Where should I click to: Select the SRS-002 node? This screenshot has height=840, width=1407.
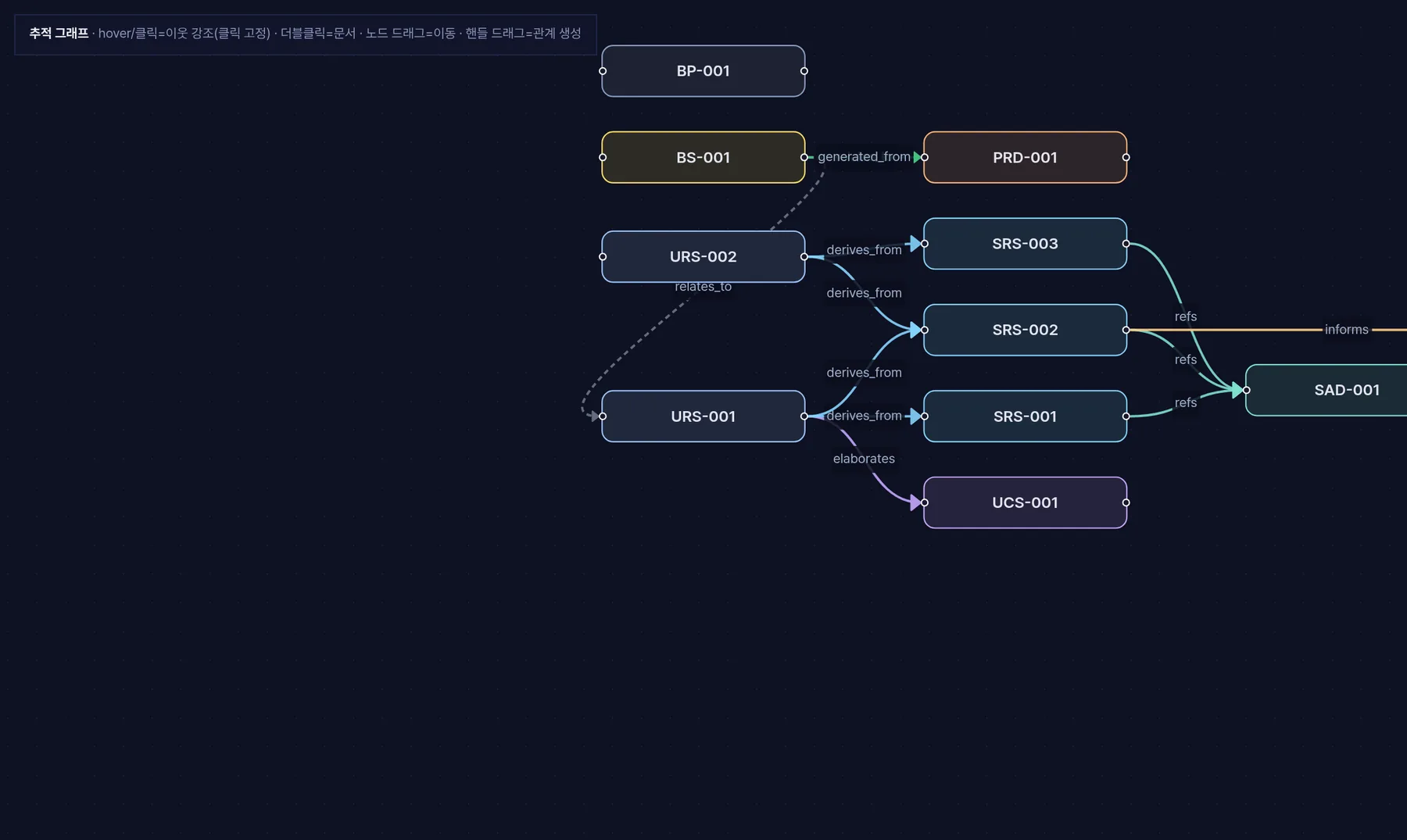point(1025,330)
